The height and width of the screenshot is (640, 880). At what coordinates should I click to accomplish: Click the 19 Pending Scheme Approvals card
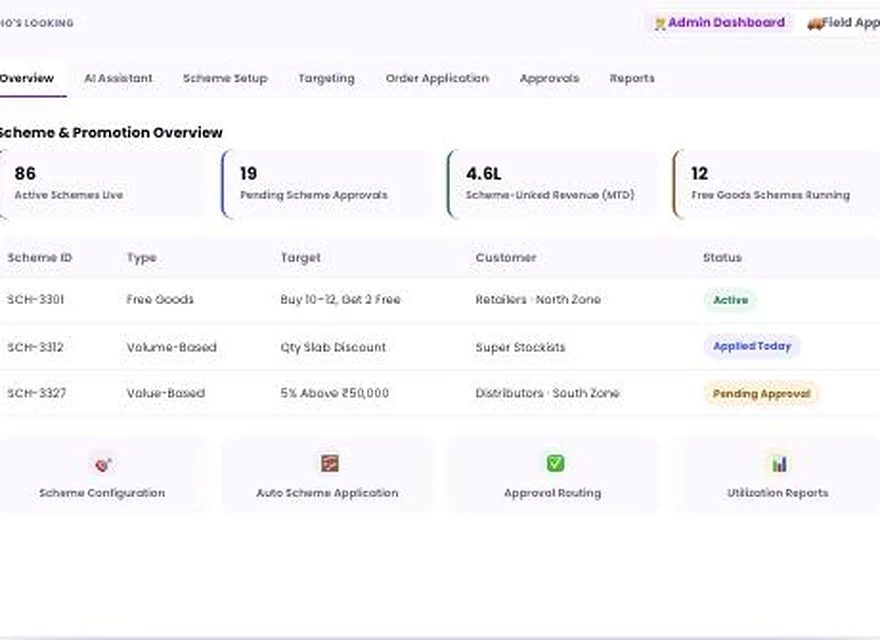pos(327,184)
